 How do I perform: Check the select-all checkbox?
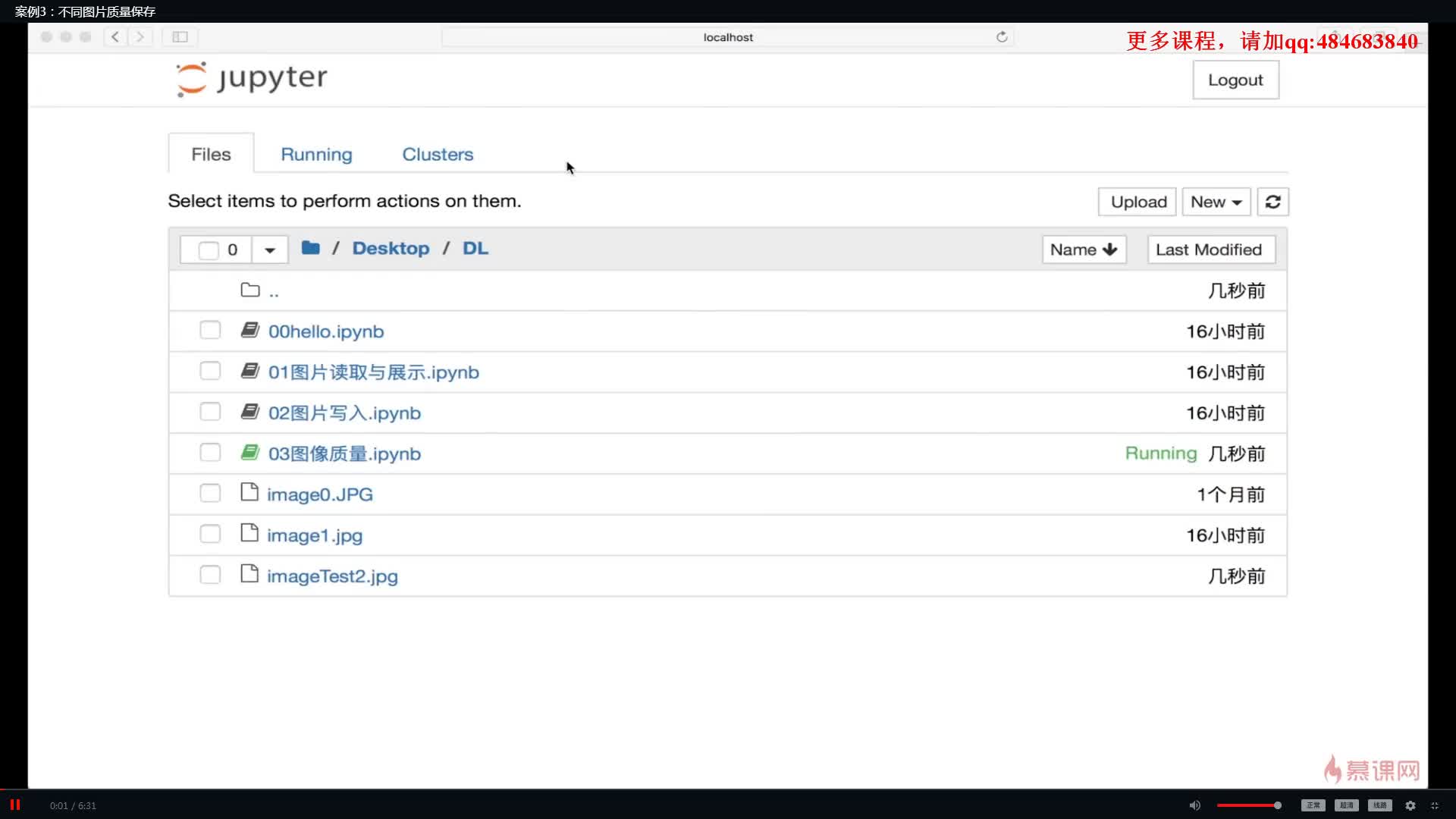coord(209,249)
